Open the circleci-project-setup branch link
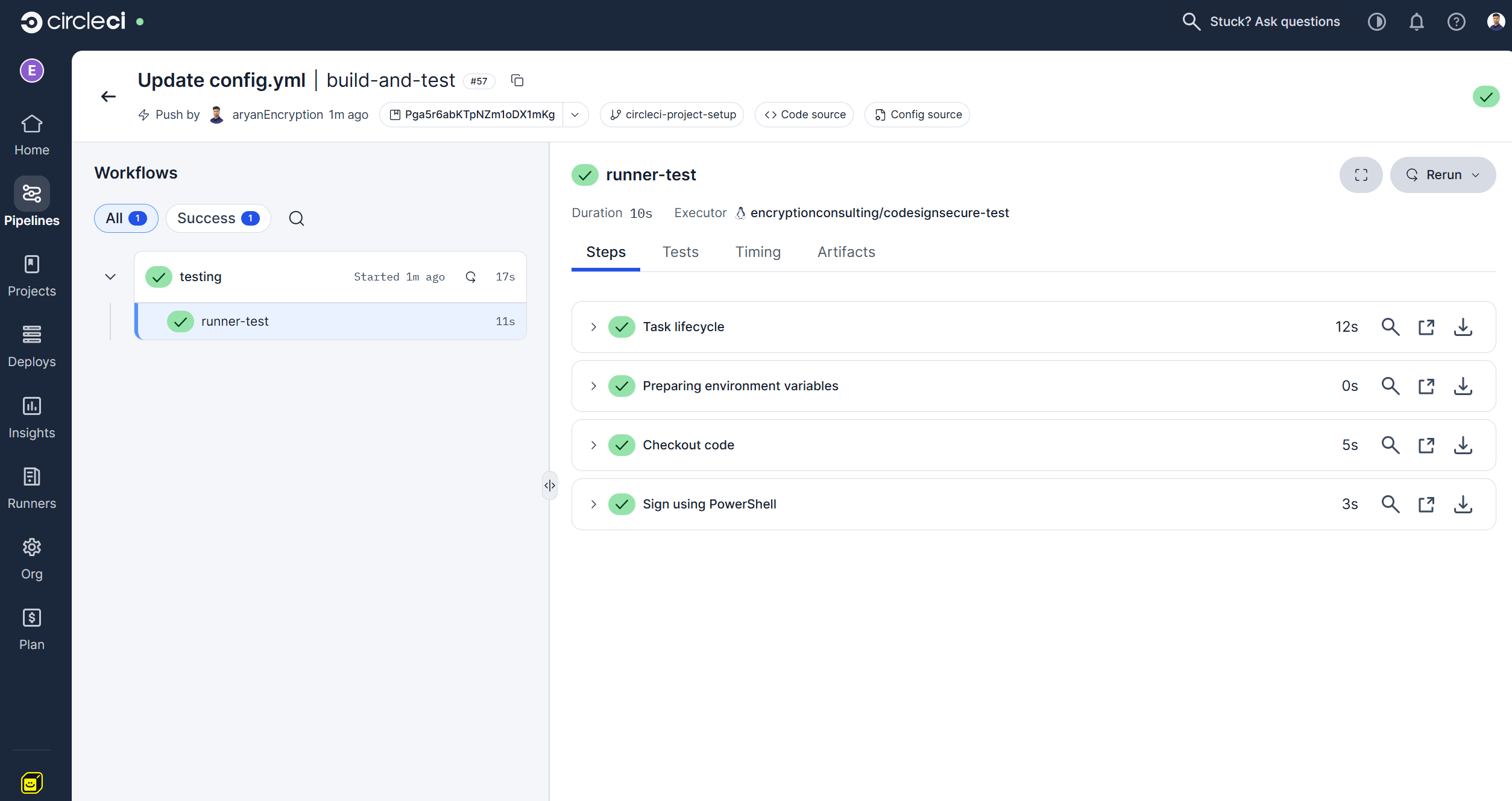This screenshot has height=801, width=1512. (x=672, y=115)
